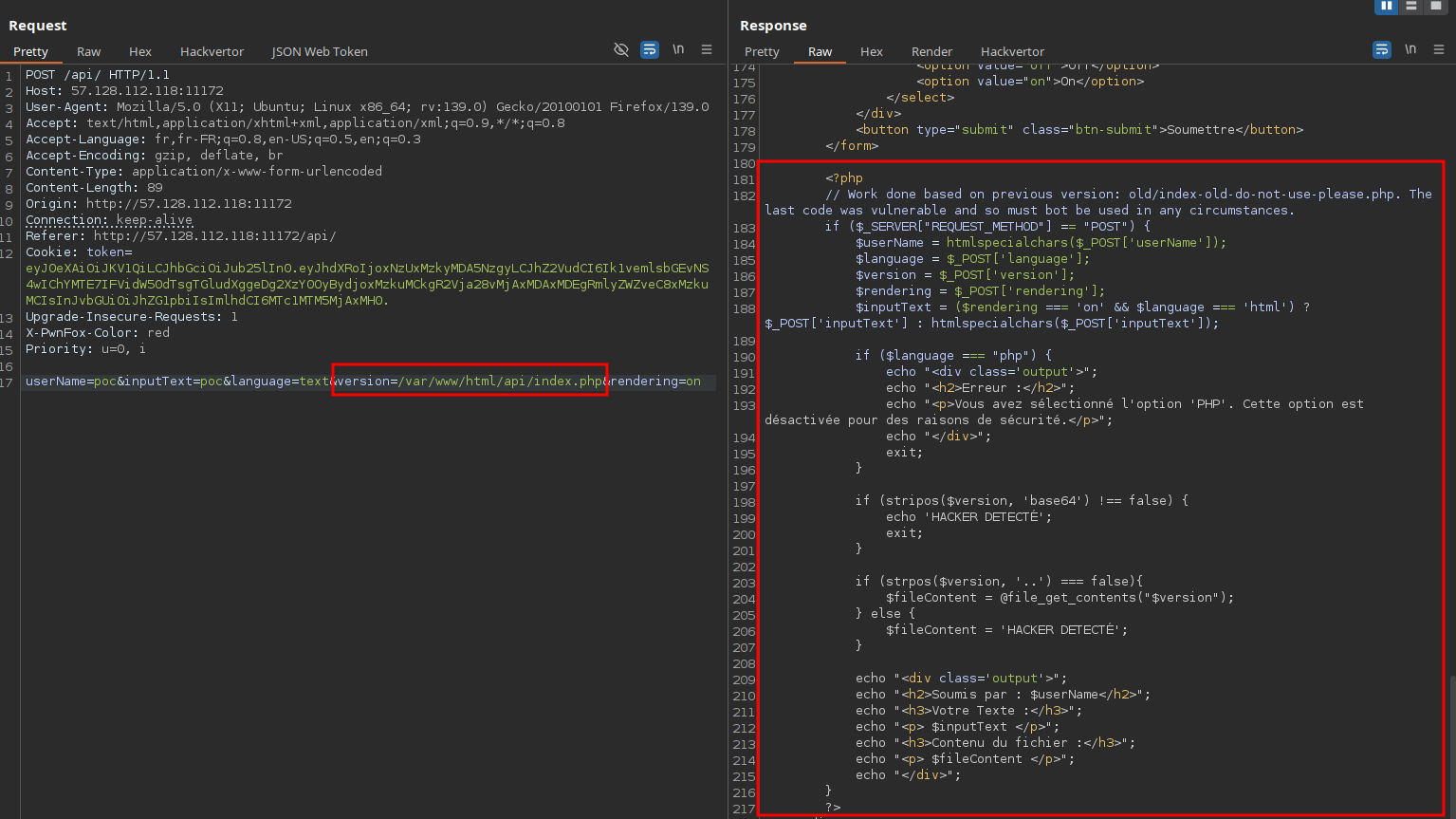The height and width of the screenshot is (819, 1456).
Task: Select the side-by-side layout icon
Action: point(1387,6)
